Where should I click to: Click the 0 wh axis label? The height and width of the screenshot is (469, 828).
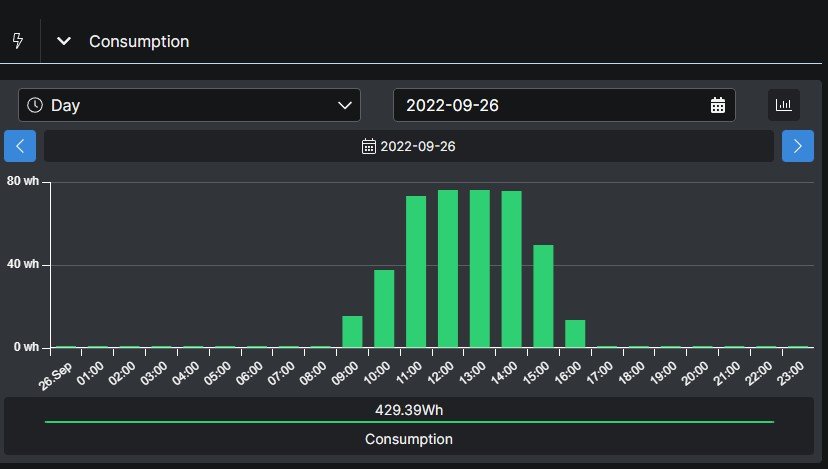[x=26, y=347]
